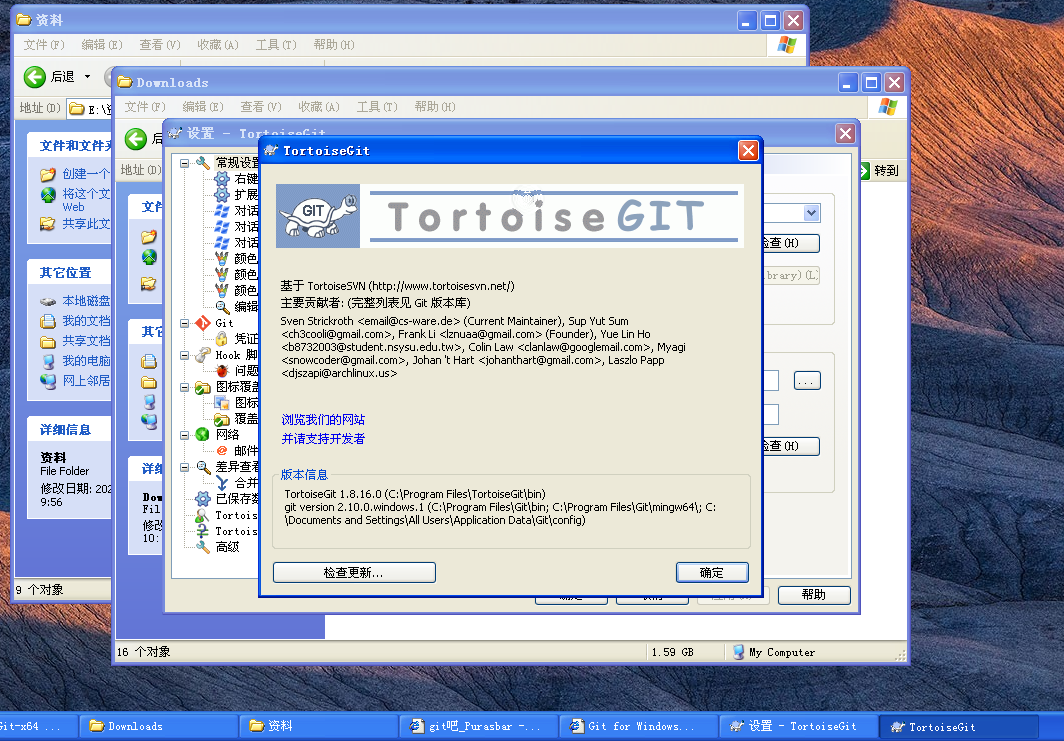
Task: Switch to Downloads in the taskbar
Action: (159, 726)
